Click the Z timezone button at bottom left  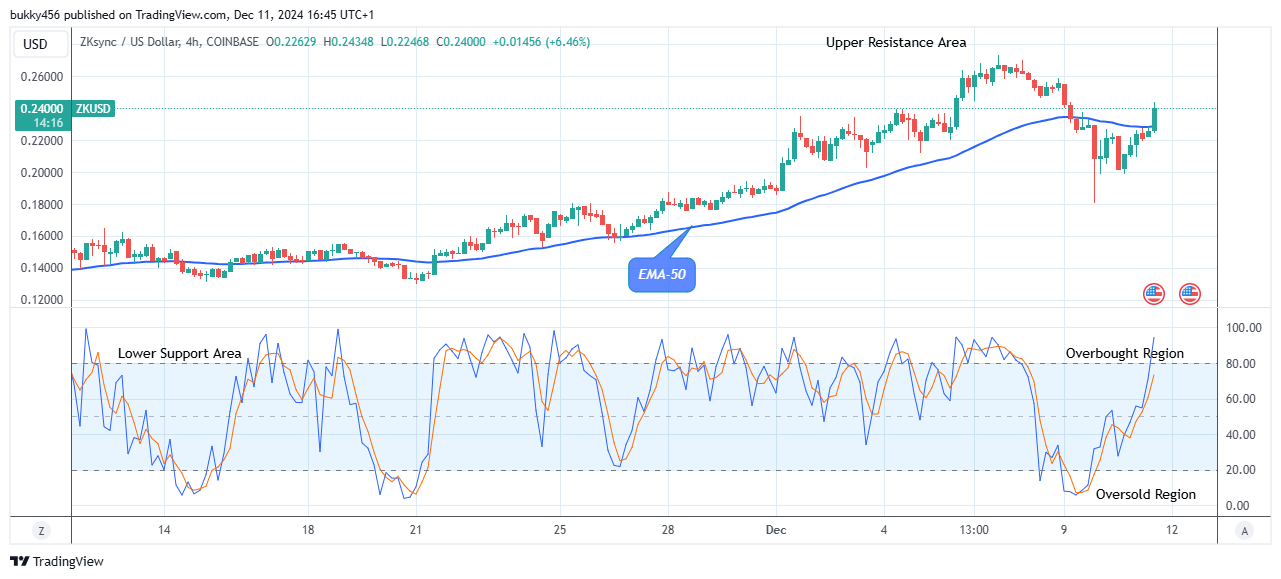(x=42, y=530)
